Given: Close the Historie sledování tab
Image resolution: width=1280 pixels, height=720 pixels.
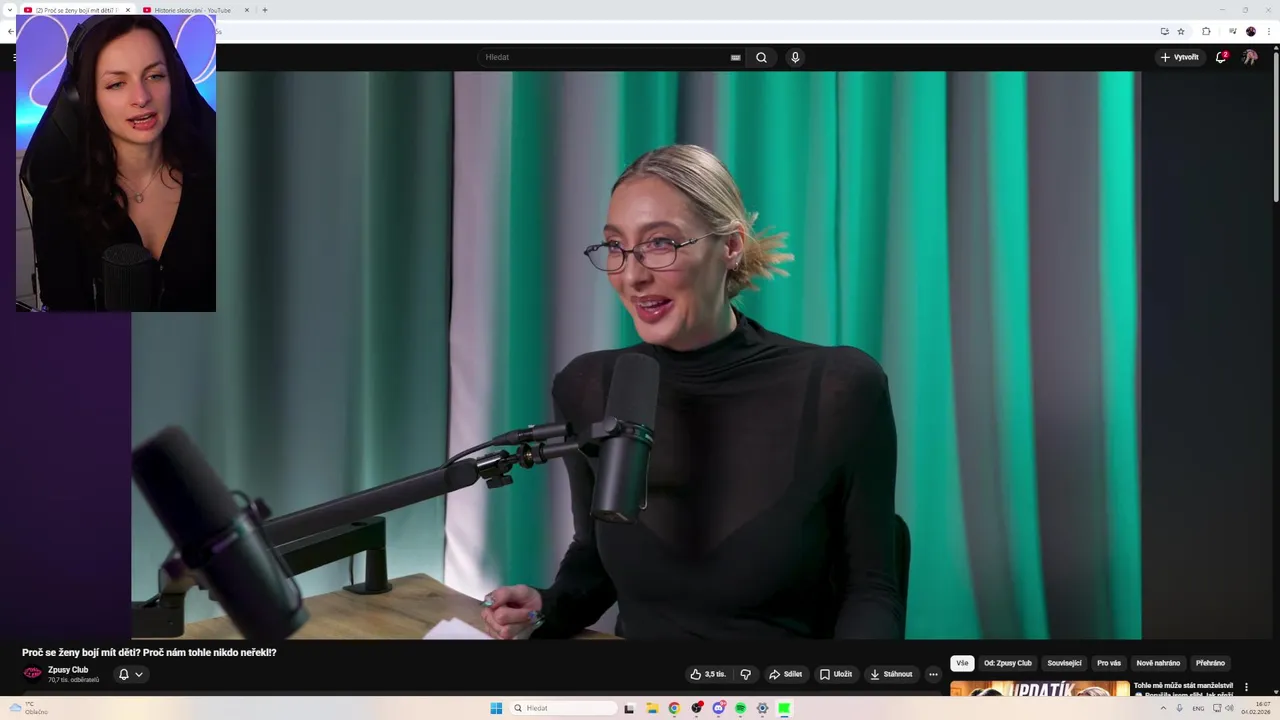Looking at the screenshot, I should pos(247,10).
